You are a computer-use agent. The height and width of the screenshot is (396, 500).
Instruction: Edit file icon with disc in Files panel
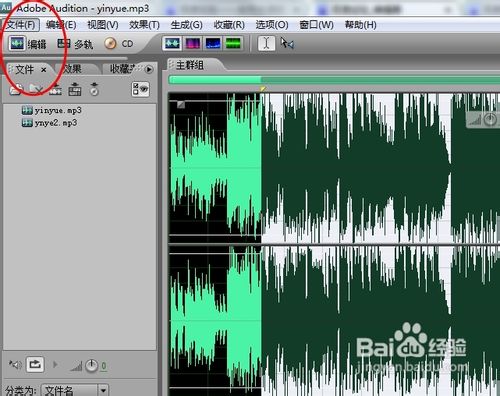coord(94,89)
